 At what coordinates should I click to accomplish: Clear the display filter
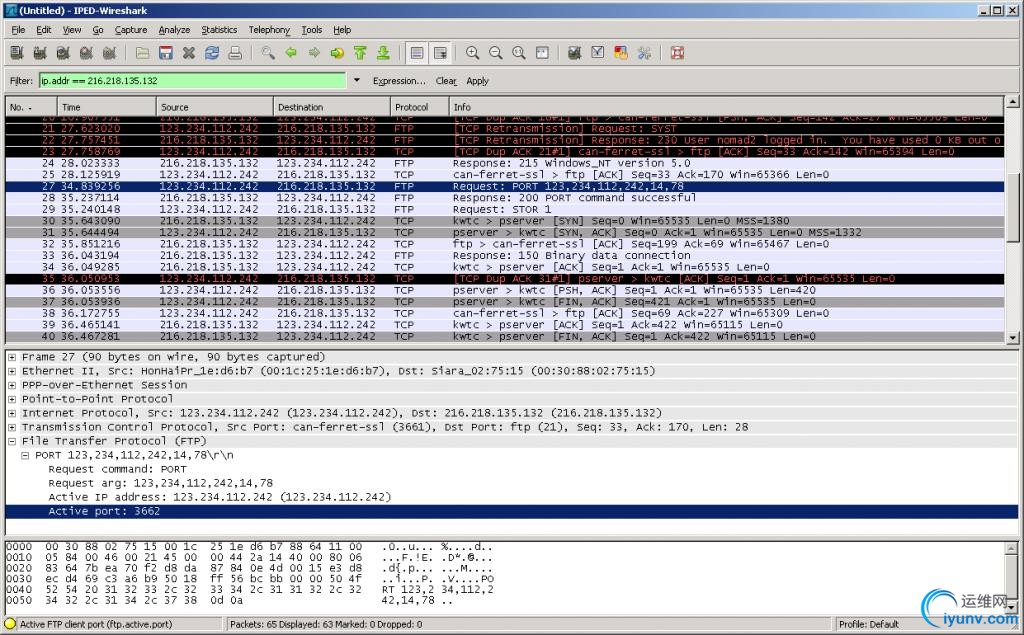click(x=446, y=81)
